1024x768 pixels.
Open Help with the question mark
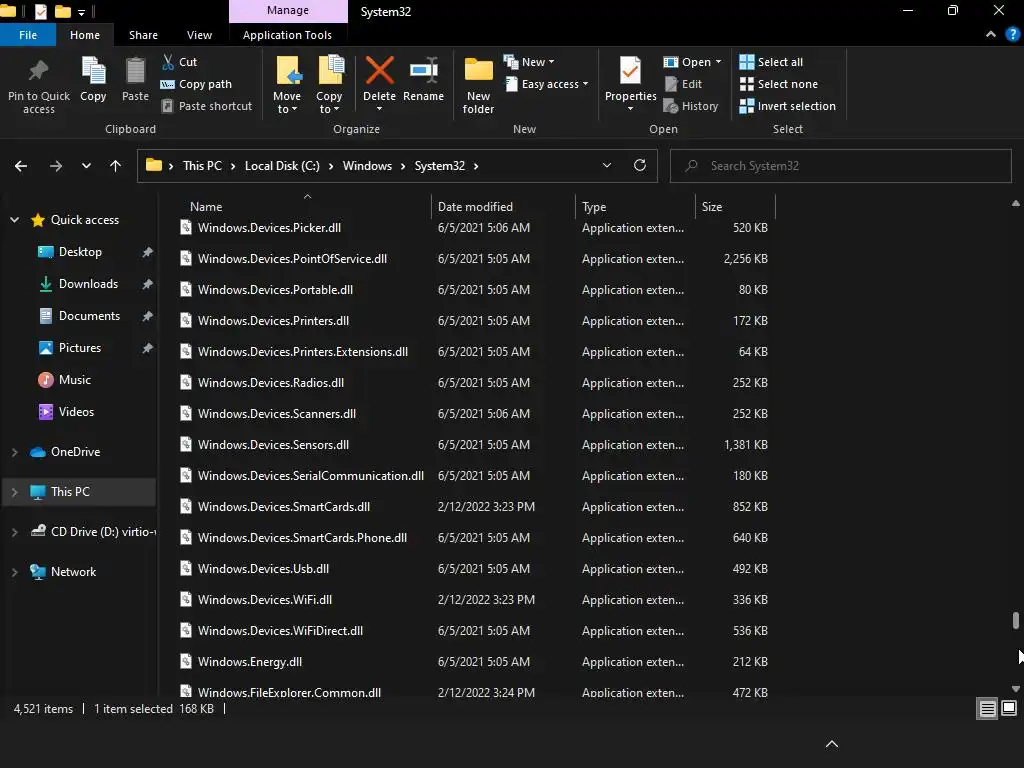point(1012,34)
